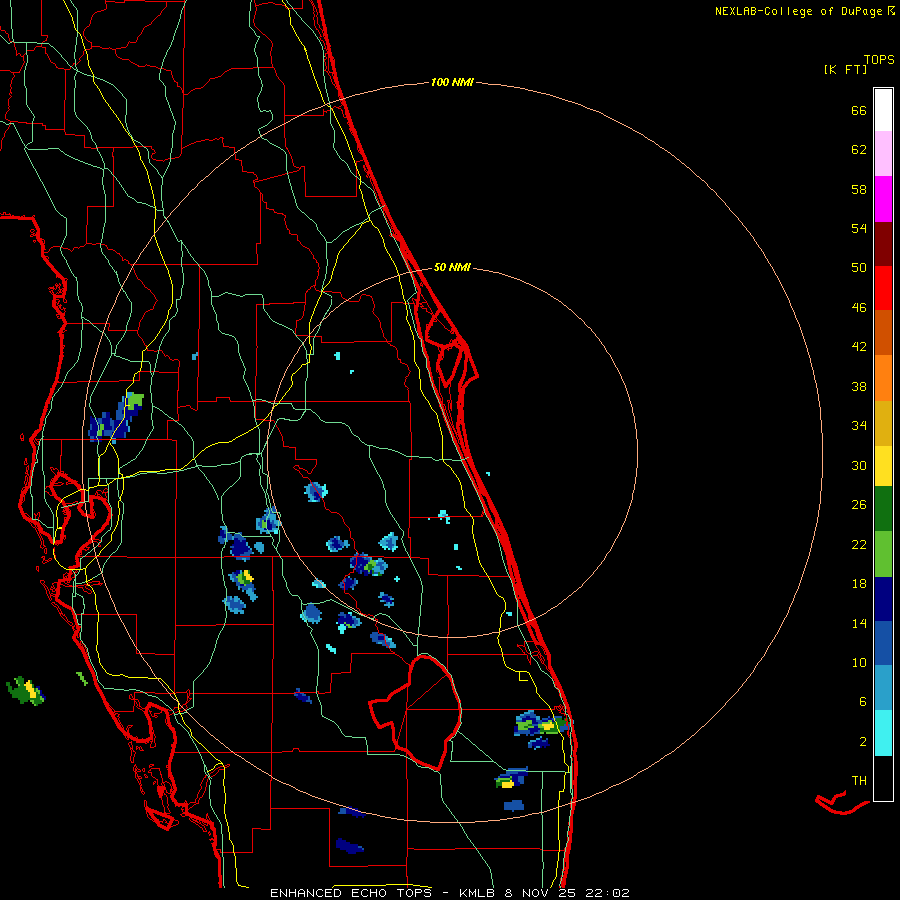
Task: Select the white swatch atop the legend
Action: pyautogui.click(x=883, y=110)
